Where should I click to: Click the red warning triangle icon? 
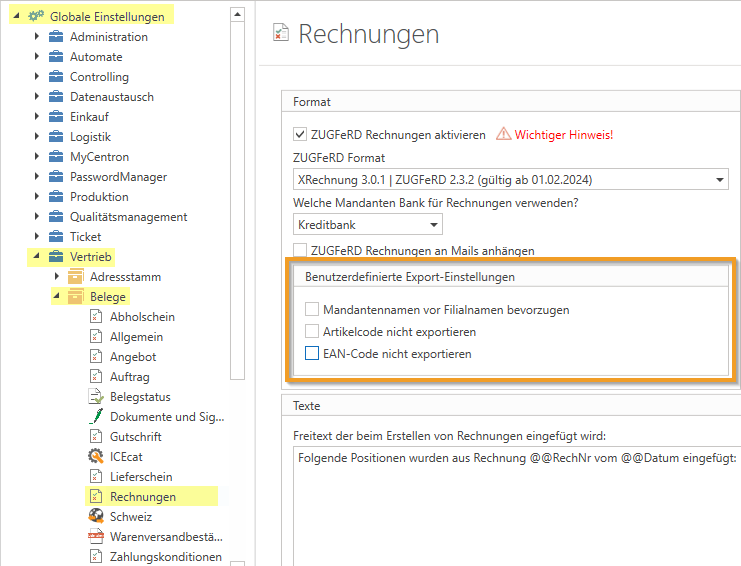(x=503, y=134)
